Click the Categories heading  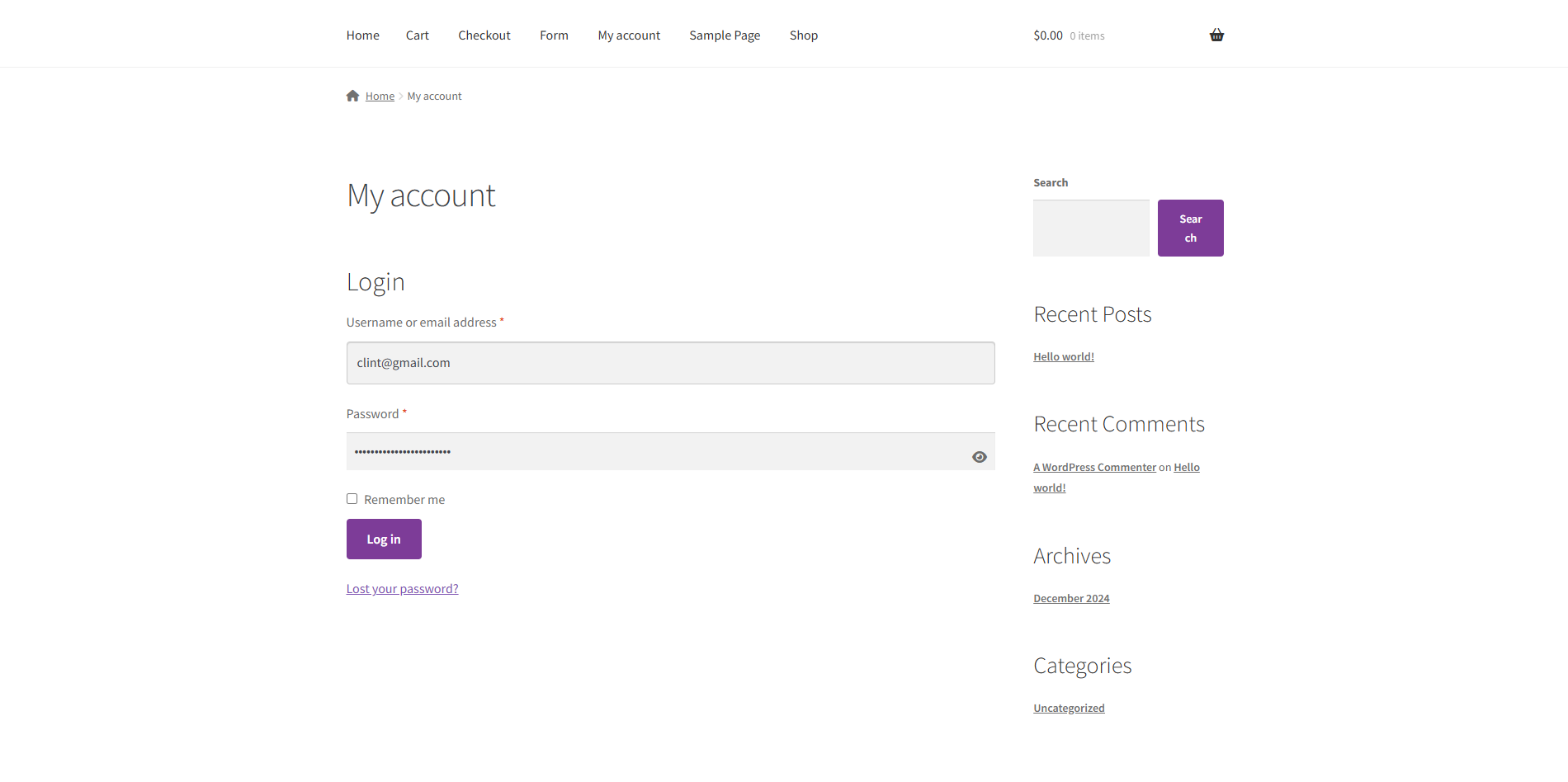tap(1083, 666)
